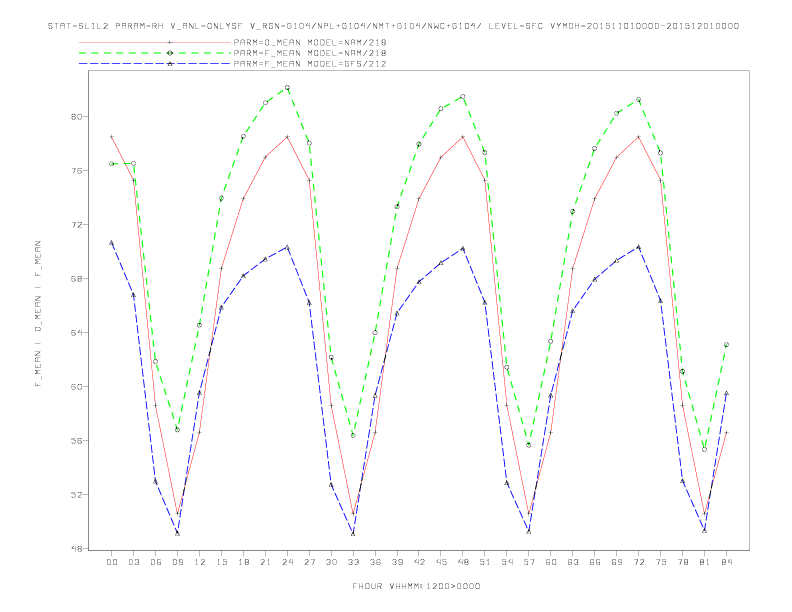792x612 pixels.
Task: Click x-axis tick label 60
Action: (x=551, y=562)
